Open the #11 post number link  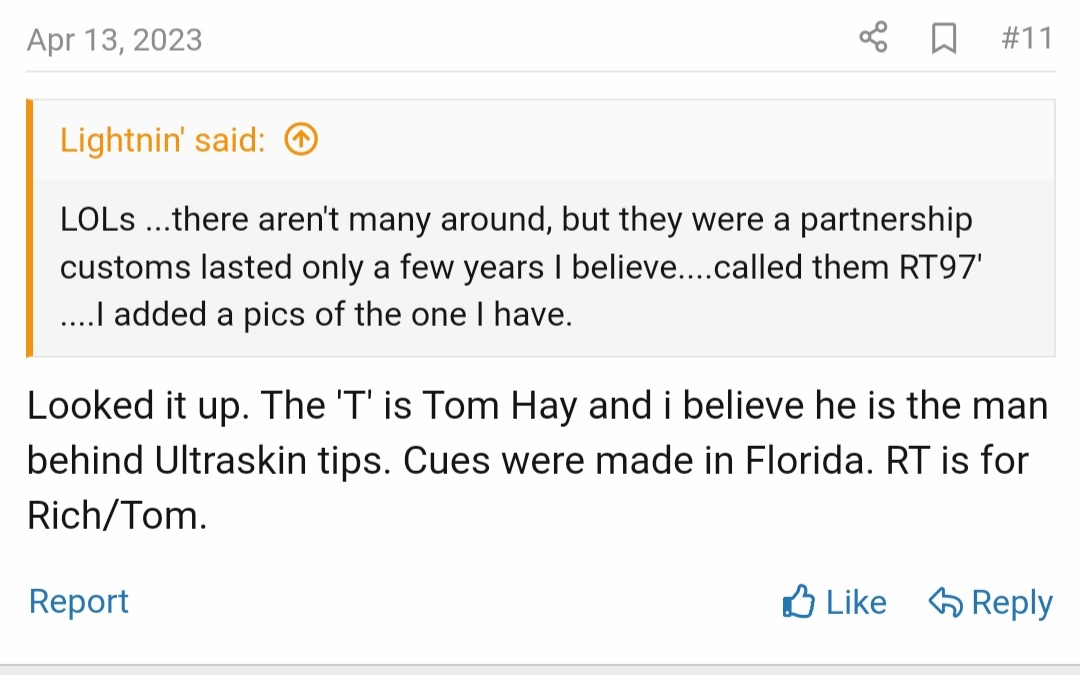point(1026,39)
